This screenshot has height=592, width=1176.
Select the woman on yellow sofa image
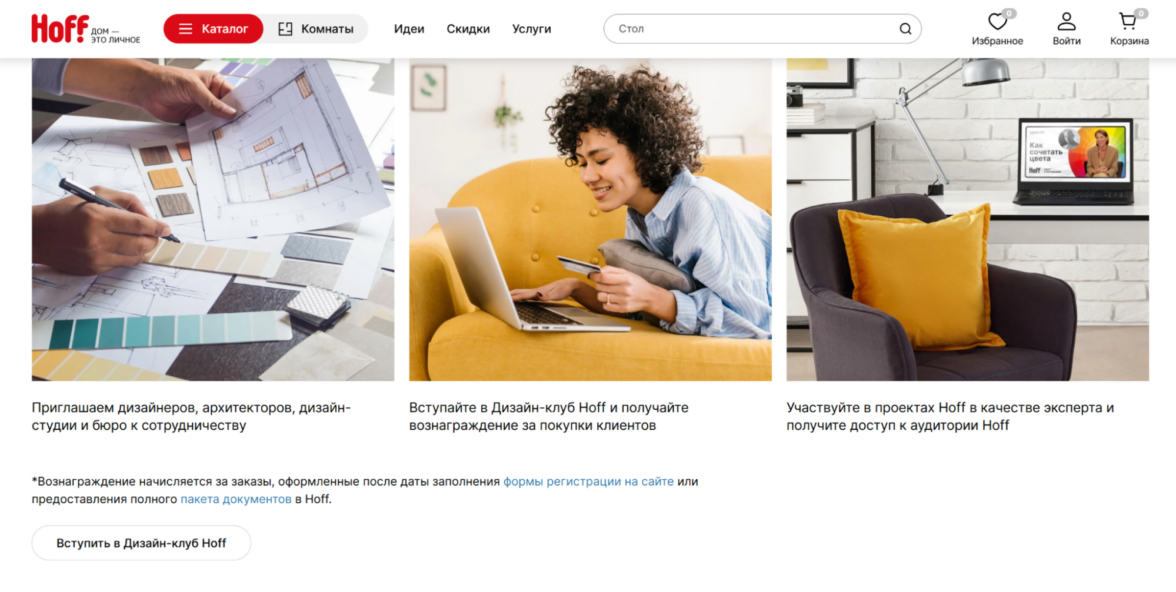pyautogui.click(x=590, y=219)
